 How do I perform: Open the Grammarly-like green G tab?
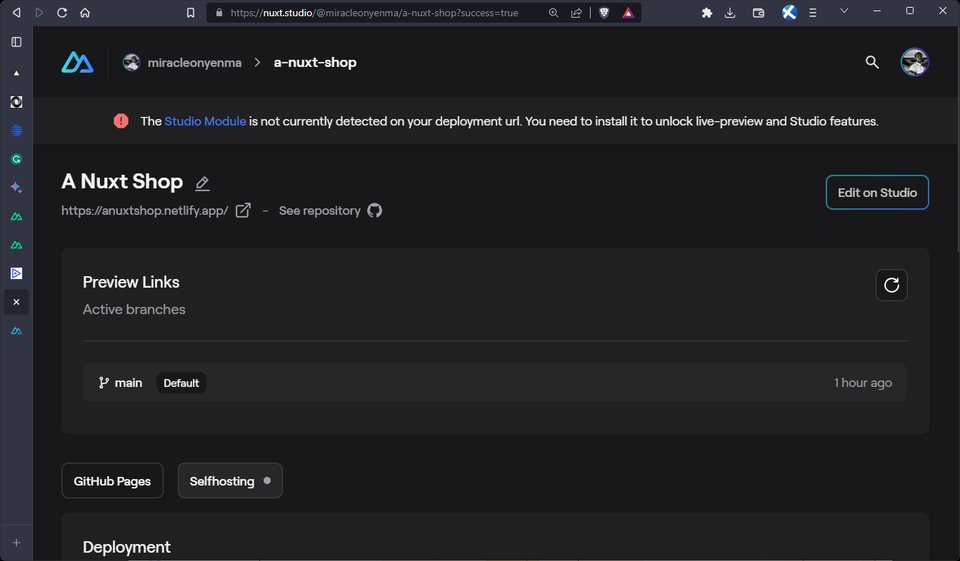coord(17,159)
